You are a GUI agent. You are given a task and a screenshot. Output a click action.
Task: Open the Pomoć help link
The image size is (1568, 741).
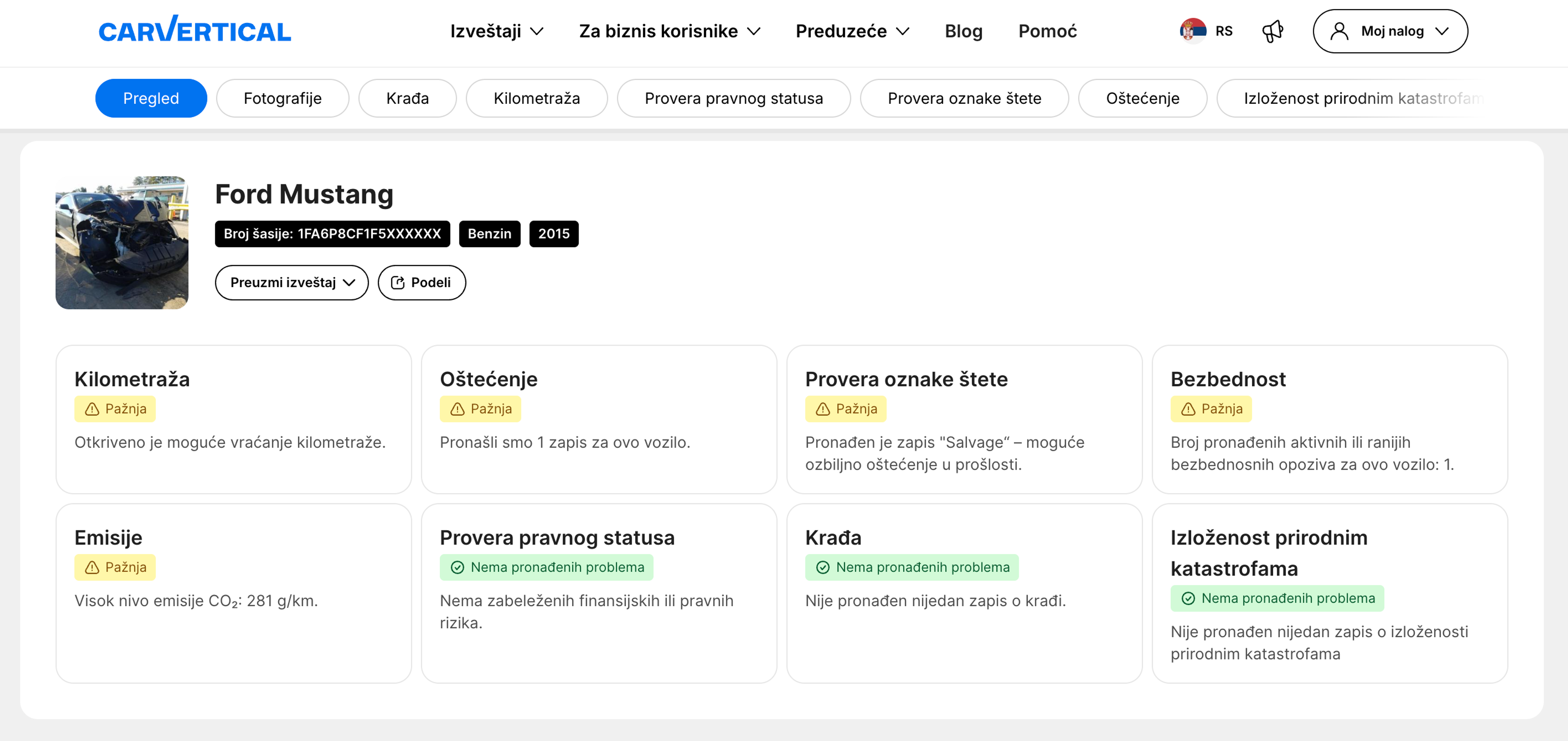1047,31
